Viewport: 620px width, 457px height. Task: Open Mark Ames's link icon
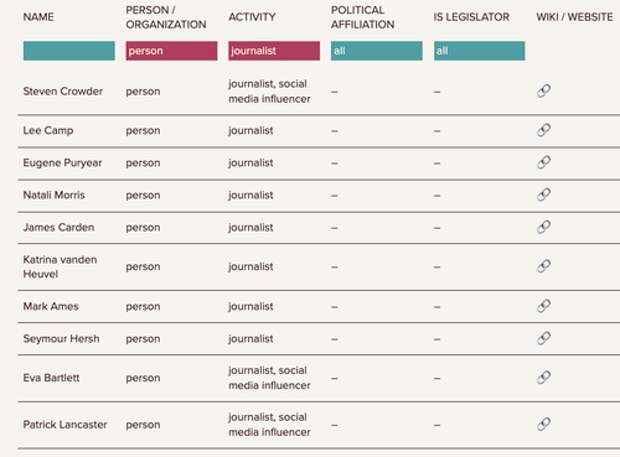click(x=544, y=306)
